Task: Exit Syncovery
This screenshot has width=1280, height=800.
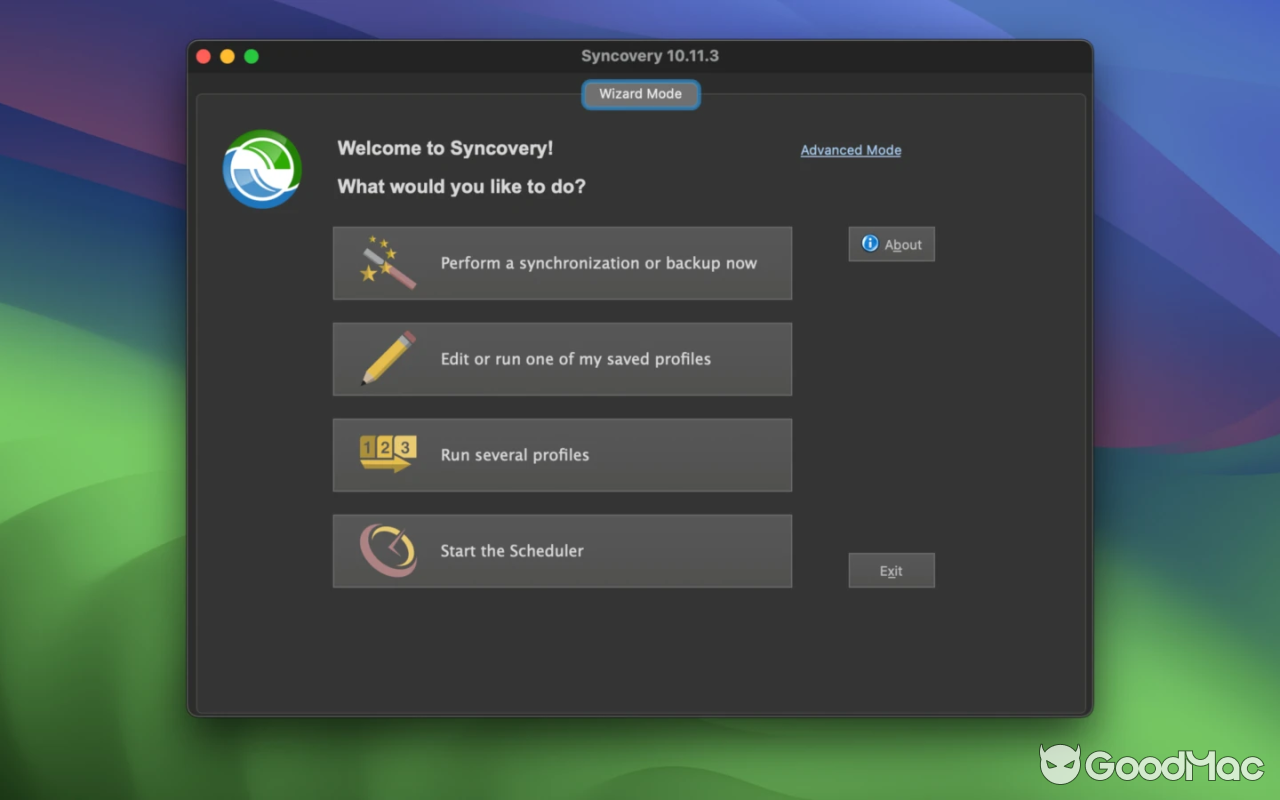Action: coord(892,570)
